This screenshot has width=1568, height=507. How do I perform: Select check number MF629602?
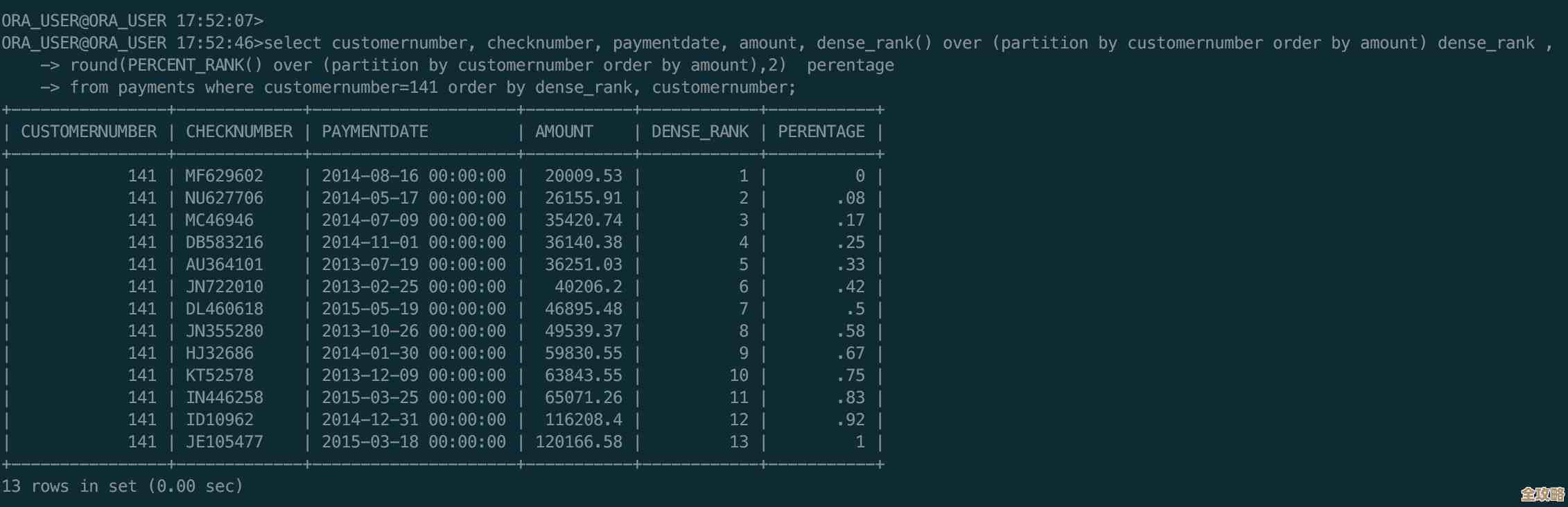point(224,176)
